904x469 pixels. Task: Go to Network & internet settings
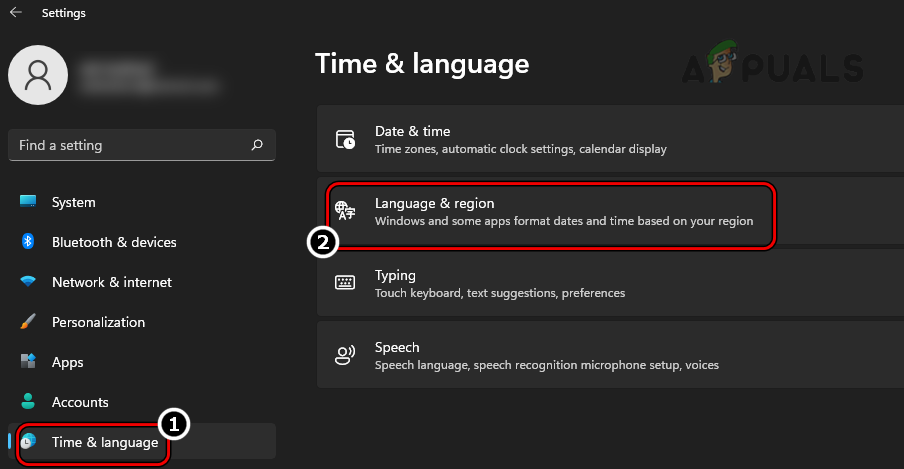112,282
